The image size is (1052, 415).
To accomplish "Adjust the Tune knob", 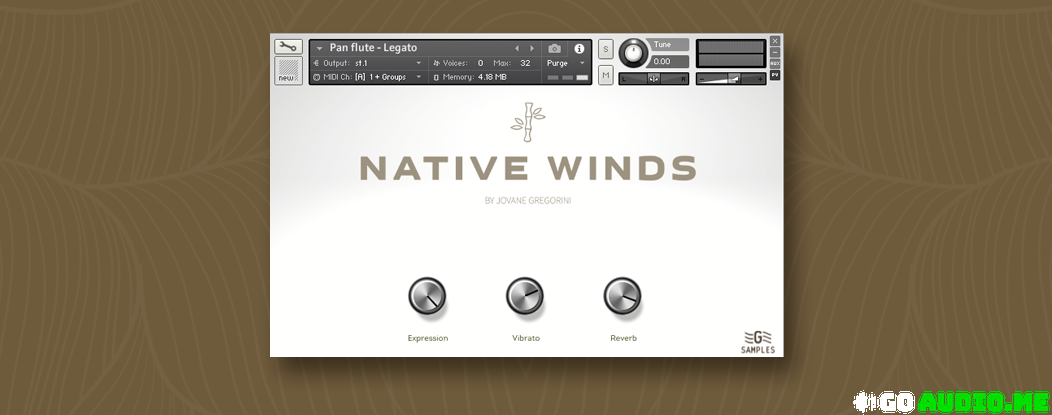I will pyautogui.click(x=633, y=52).
